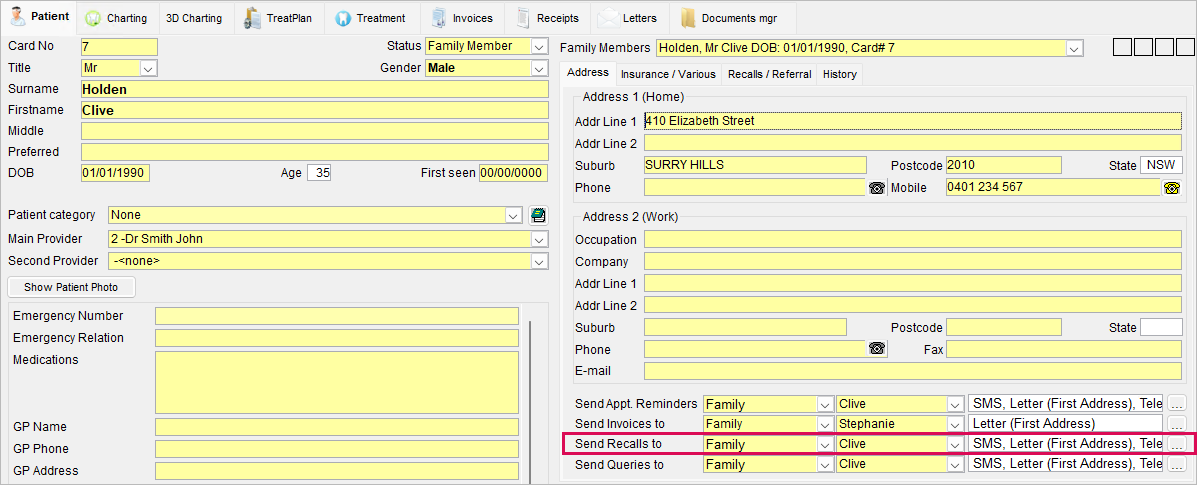The height and width of the screenshot is (485, 1197).
Task: Open the Charting tab
Action: click(x=116, y=18)
